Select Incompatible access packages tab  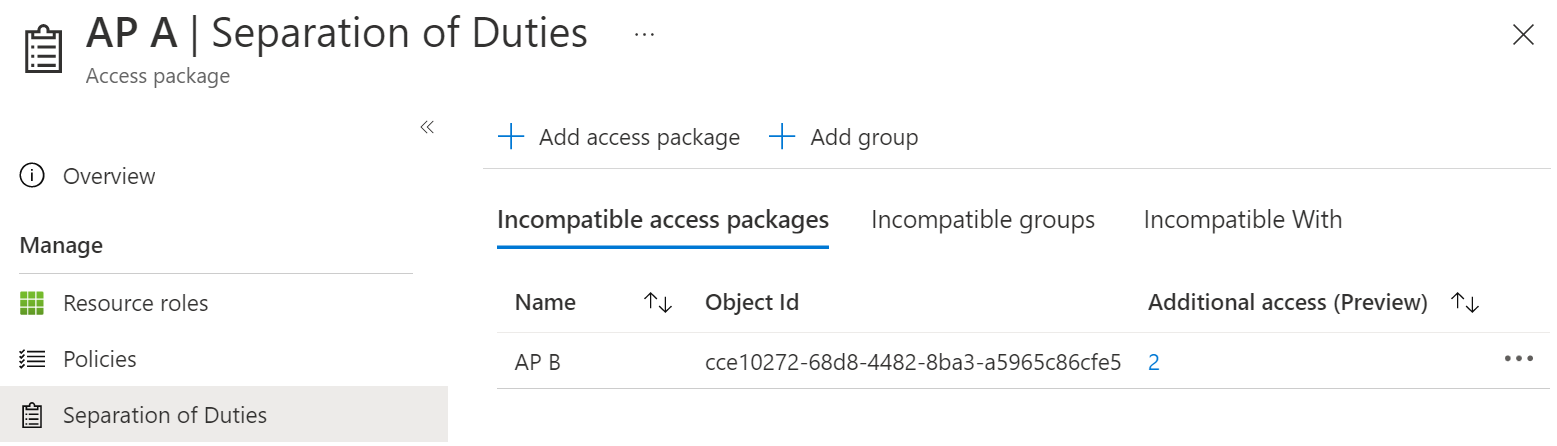tap(663, 219)
